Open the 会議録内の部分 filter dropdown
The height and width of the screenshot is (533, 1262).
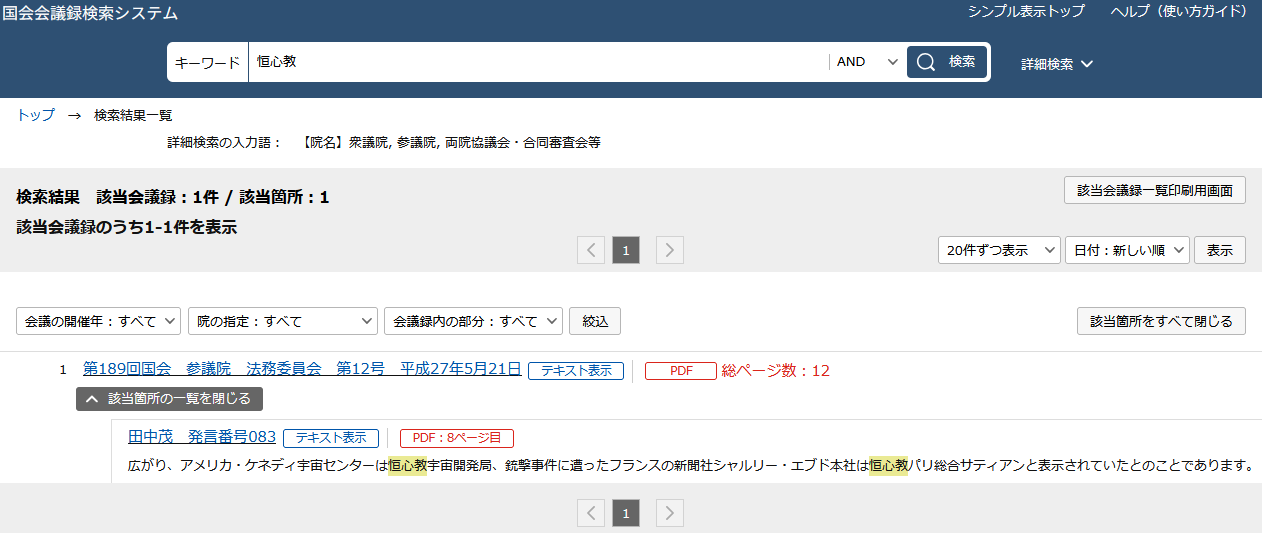pos(473,321)
